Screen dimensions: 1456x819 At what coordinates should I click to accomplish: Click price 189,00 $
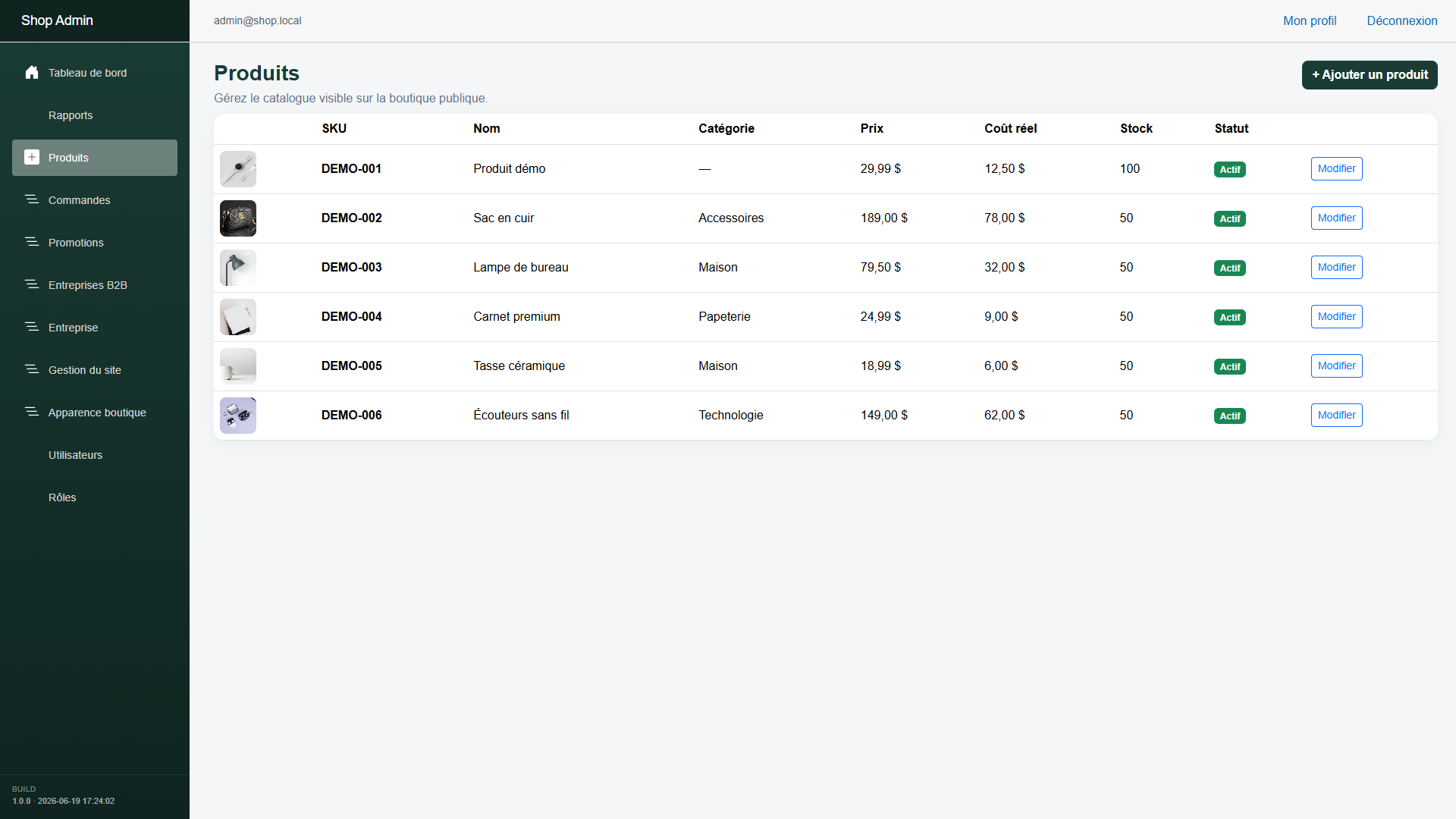point(883,218)
